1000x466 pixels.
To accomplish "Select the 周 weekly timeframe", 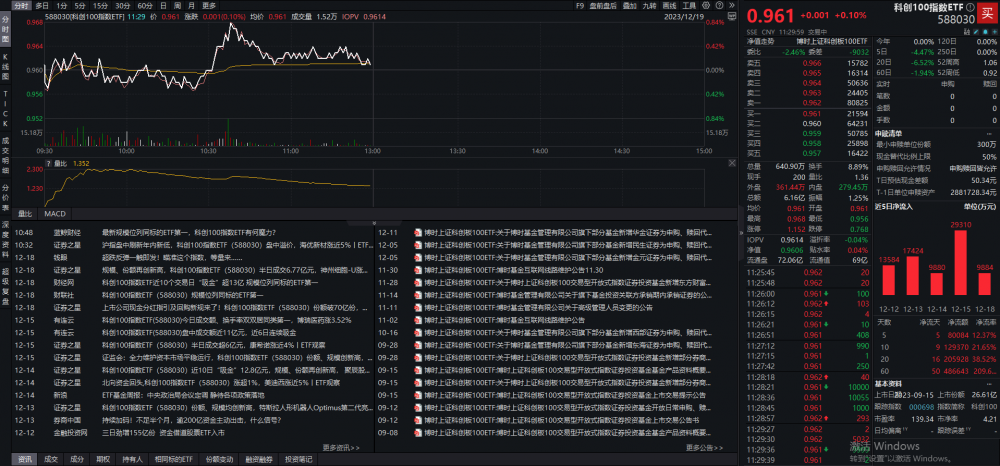I will tap(178, 5).
